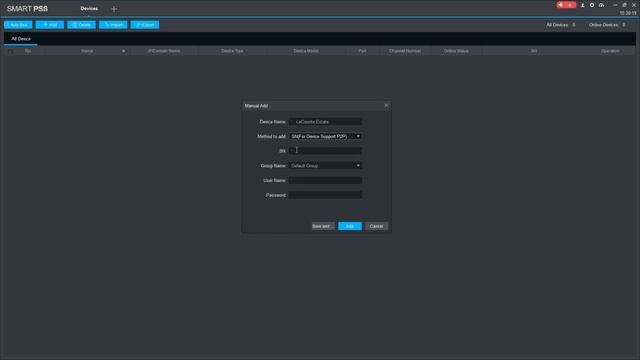Image resolution: width=640 pixels, height=360 pixels.
Task: Tick the select-all checkbox in table header
Action: click(x=11, y=51)
